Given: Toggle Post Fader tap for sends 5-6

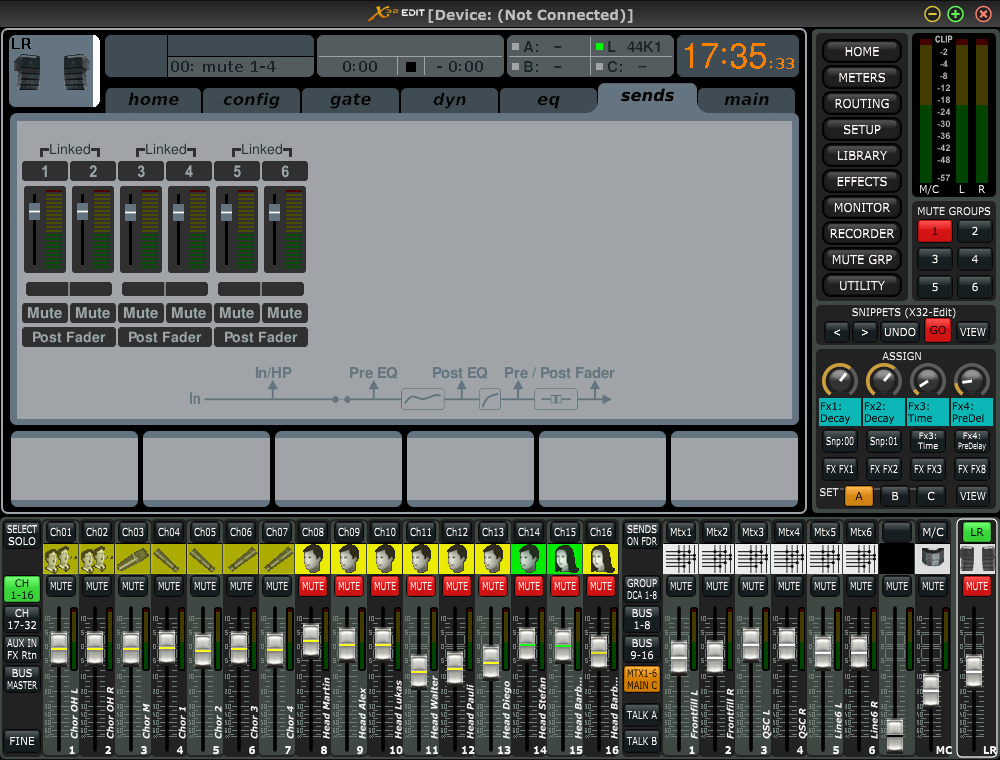Looking at the screenshot, I should pos(261,337).
